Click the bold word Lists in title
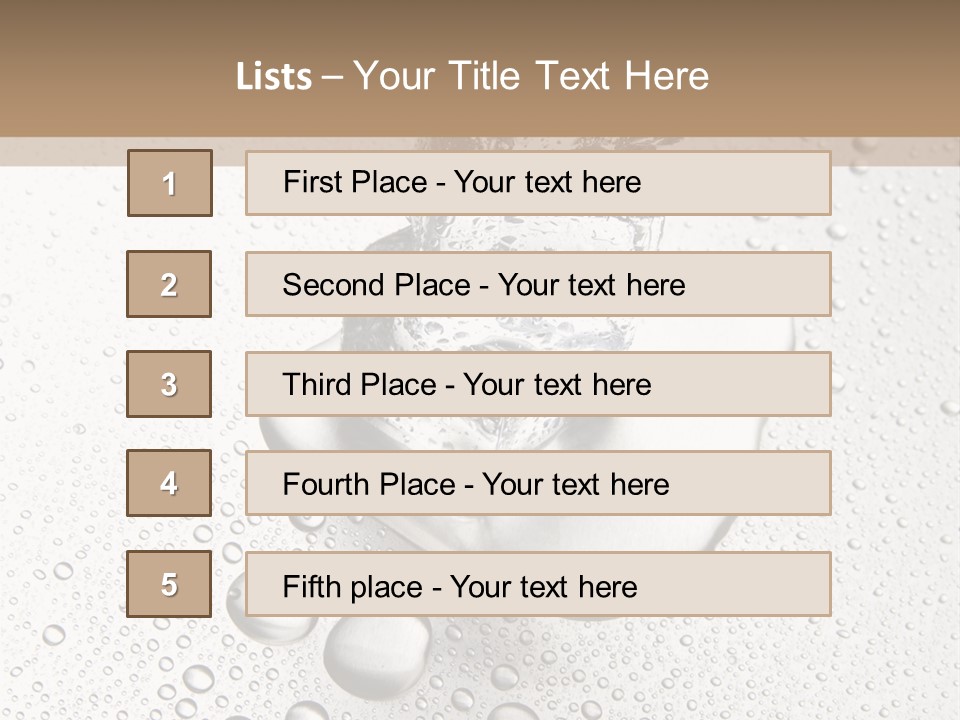 coord(274,77)
